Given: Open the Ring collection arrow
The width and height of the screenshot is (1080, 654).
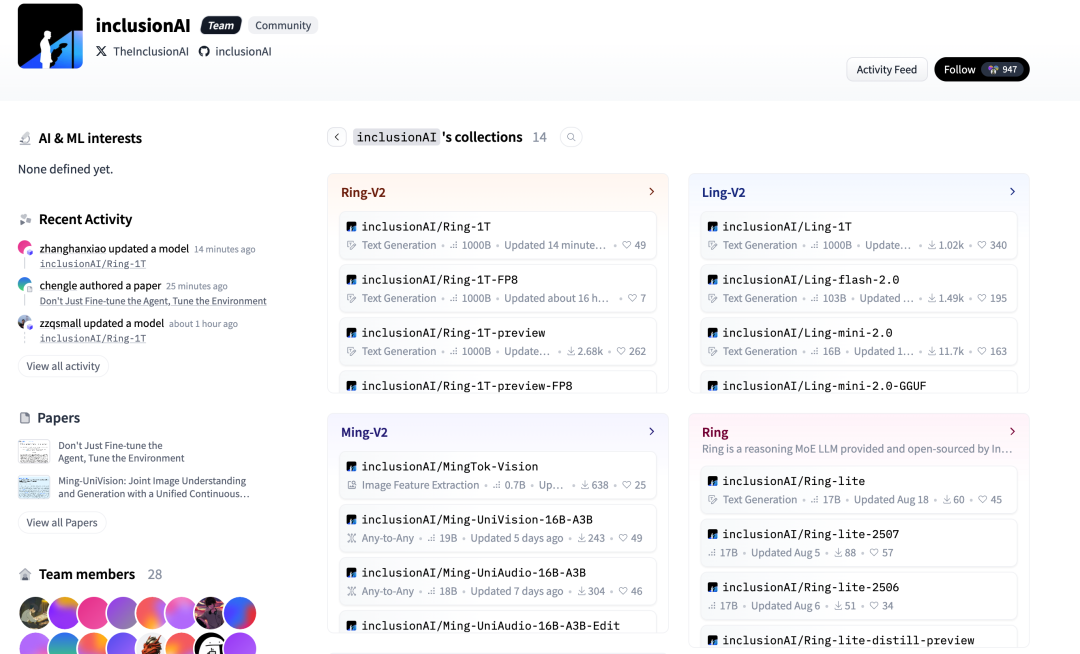Looking at the screenshot, I should [1012, 432].
